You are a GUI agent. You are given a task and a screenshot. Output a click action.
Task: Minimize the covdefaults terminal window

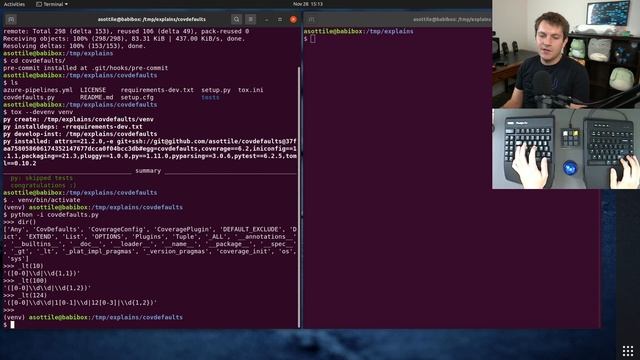(x=267, y=19)
